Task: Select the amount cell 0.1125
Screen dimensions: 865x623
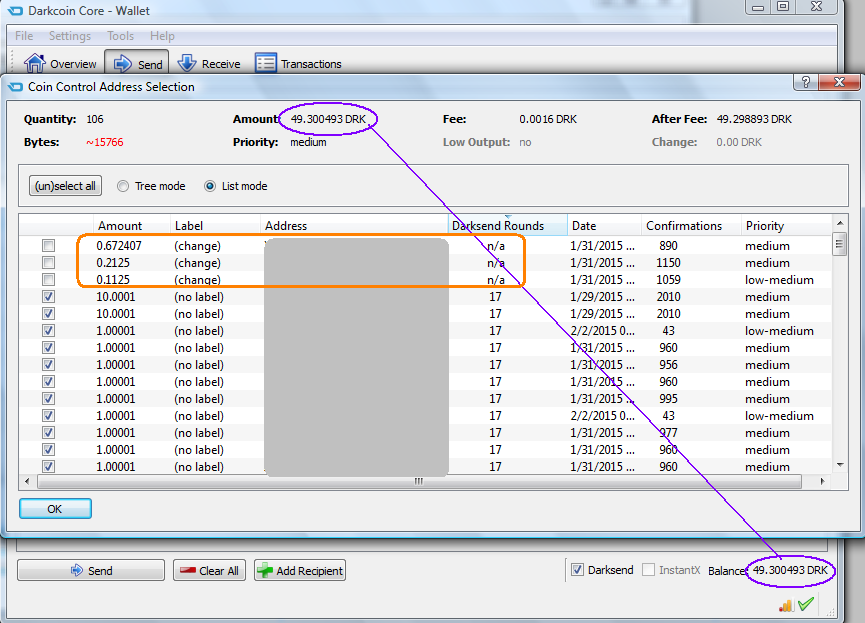Action: [x=113, y=280]
